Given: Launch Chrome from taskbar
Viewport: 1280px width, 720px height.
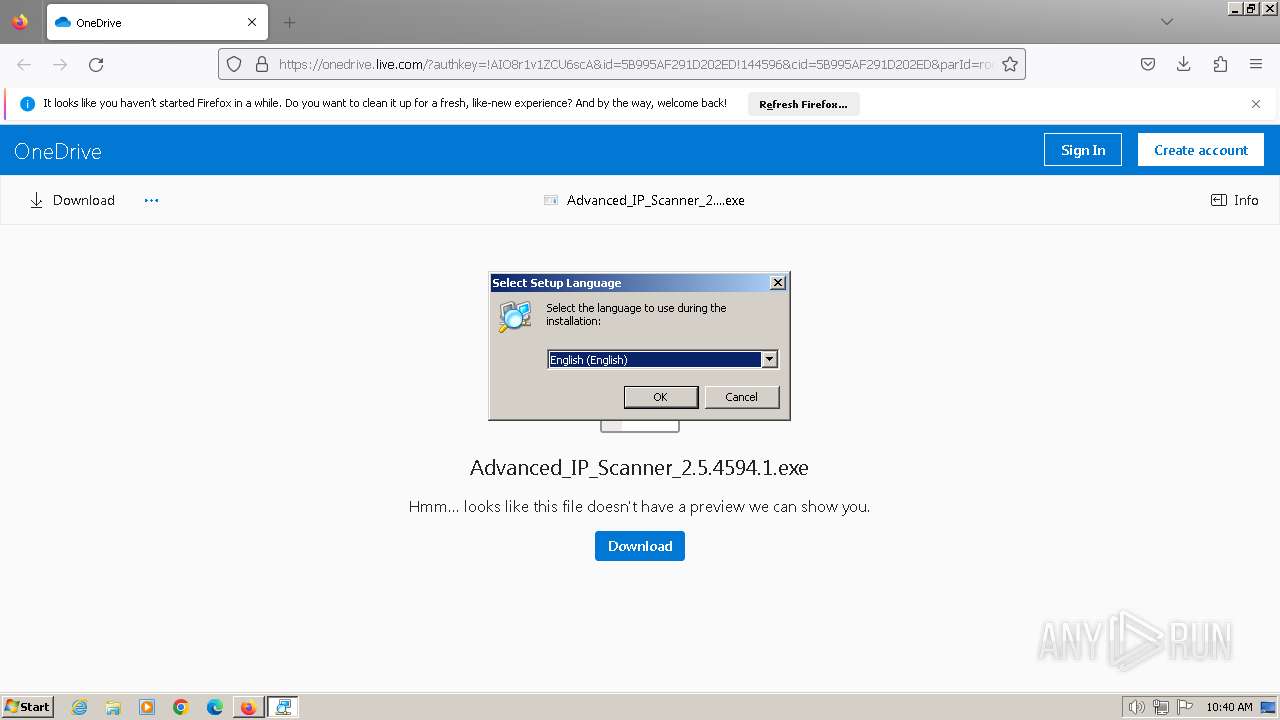Looking at the screenshot, I should [181, 707].
